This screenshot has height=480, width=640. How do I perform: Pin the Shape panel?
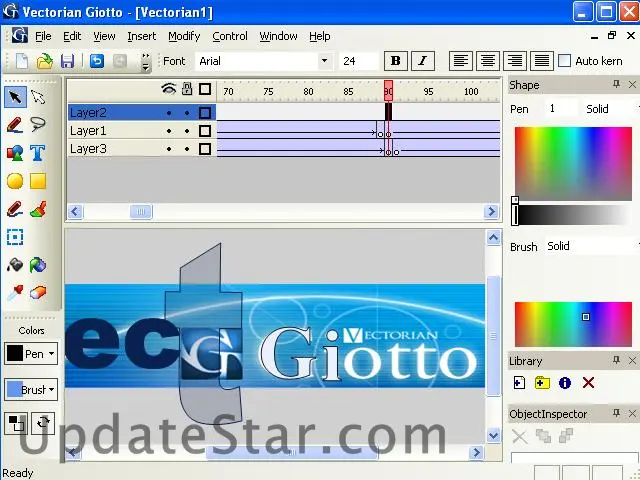click(616, 84)
